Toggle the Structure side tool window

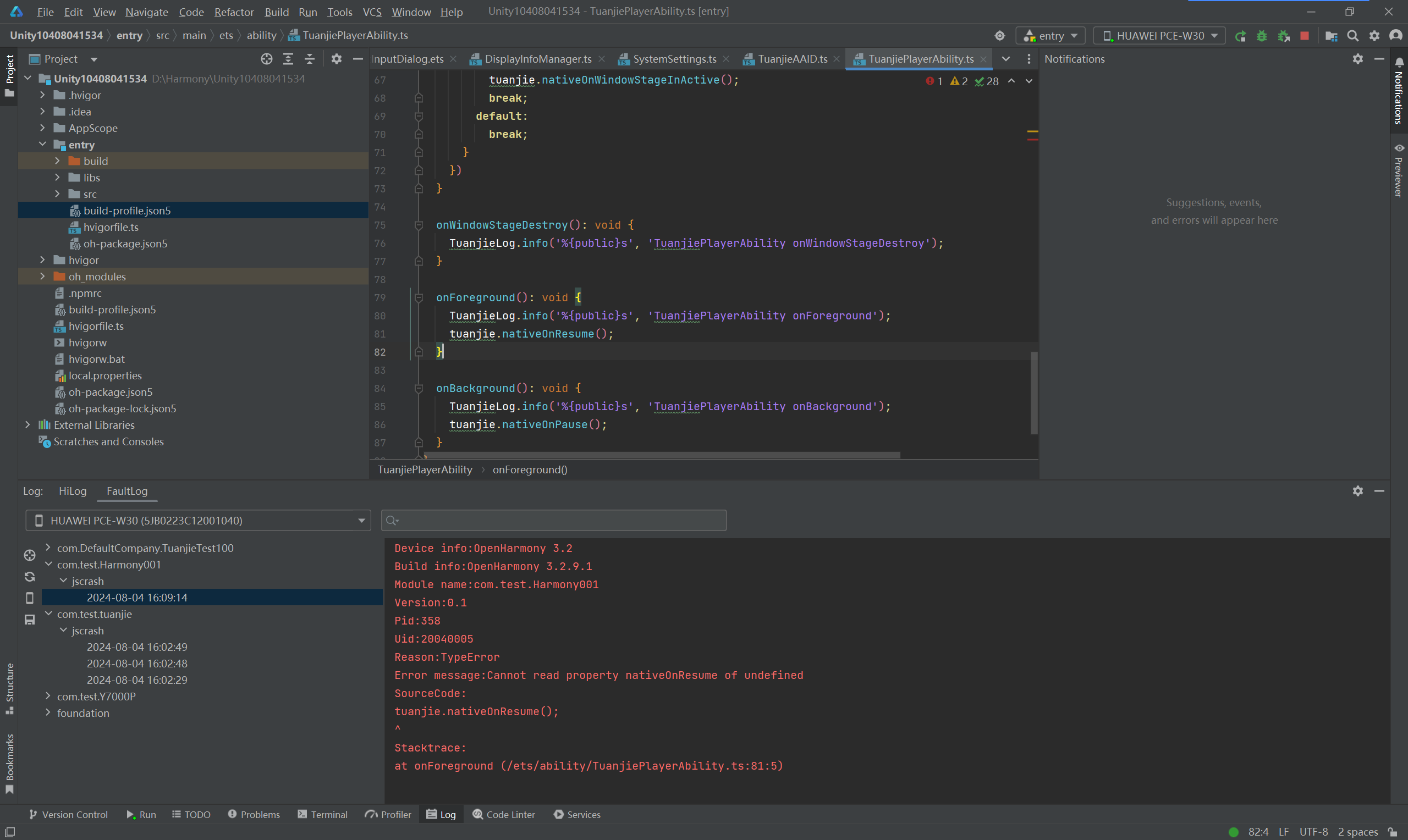pos(9,688)
